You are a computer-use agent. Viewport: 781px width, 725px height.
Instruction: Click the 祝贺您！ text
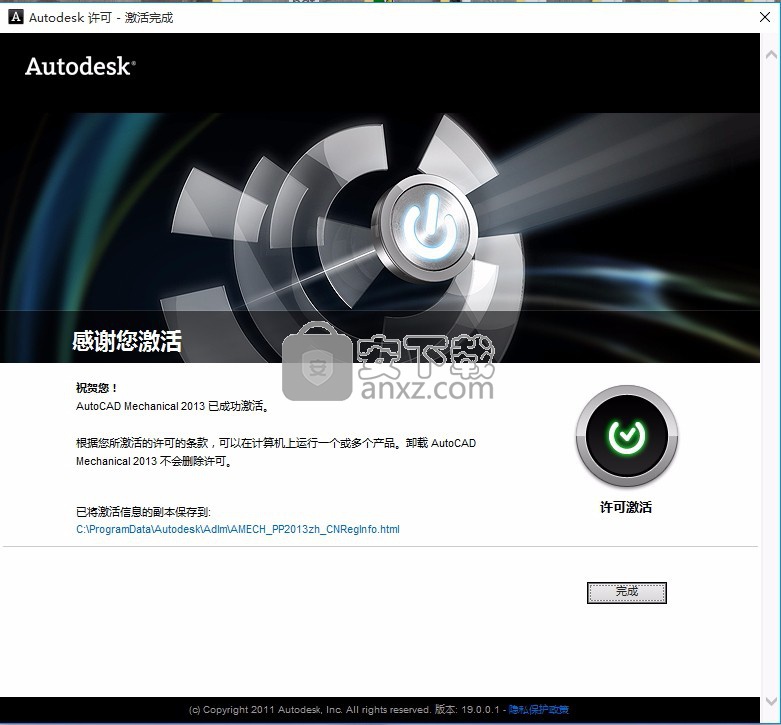pos(97,388)
